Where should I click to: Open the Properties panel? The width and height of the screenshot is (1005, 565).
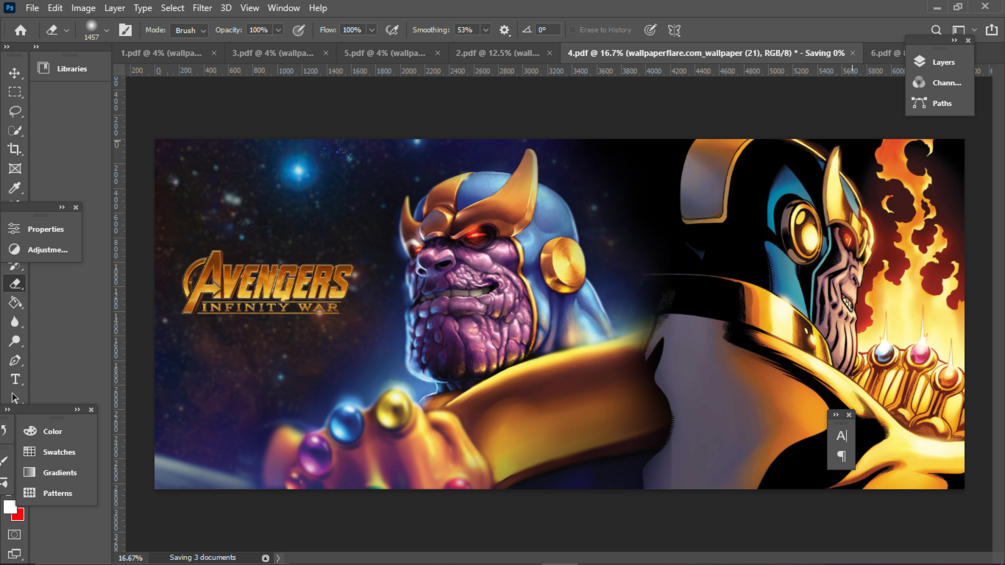(37, 229)
